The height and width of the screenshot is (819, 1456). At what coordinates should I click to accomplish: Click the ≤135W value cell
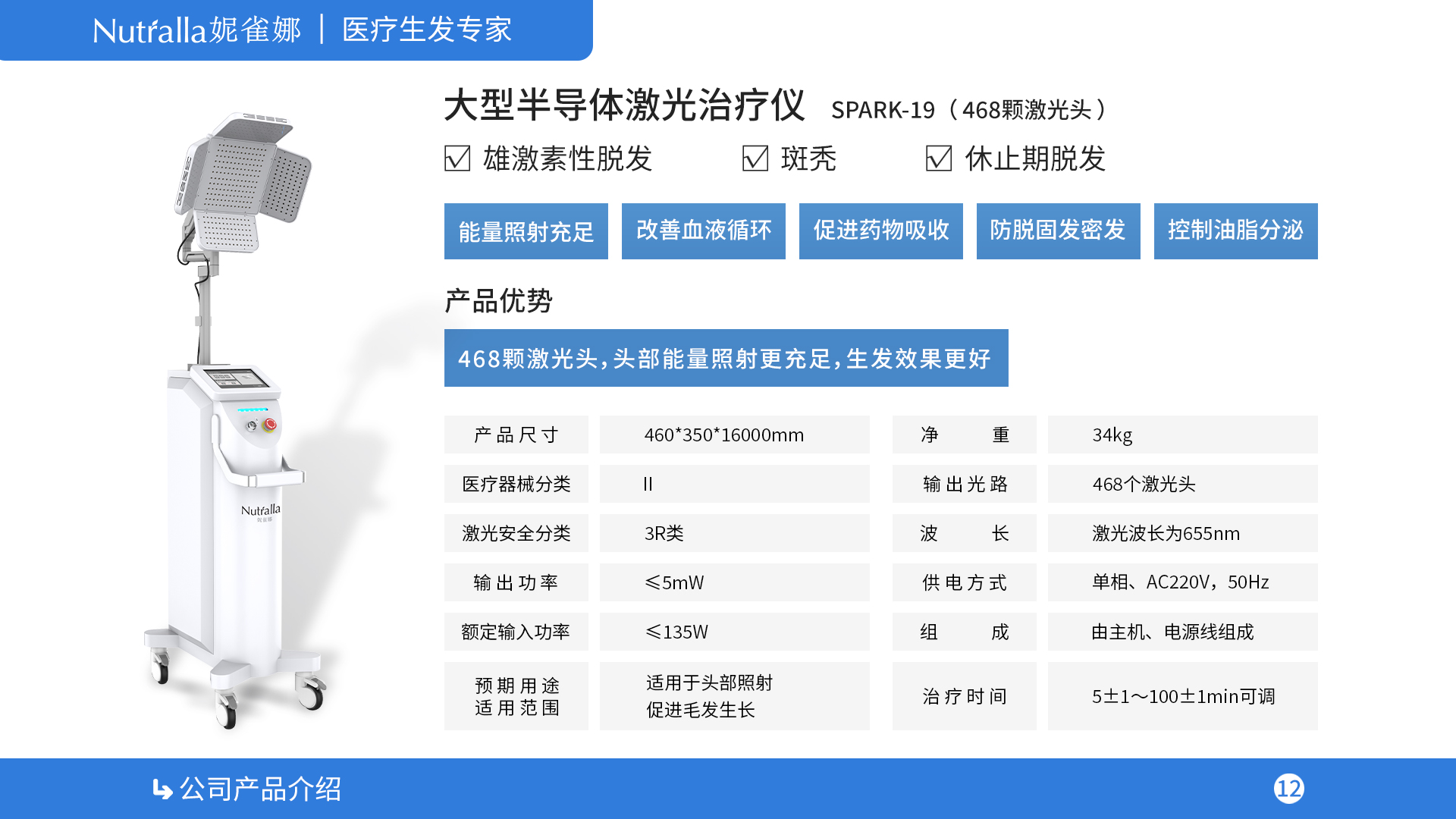(735, 632)
